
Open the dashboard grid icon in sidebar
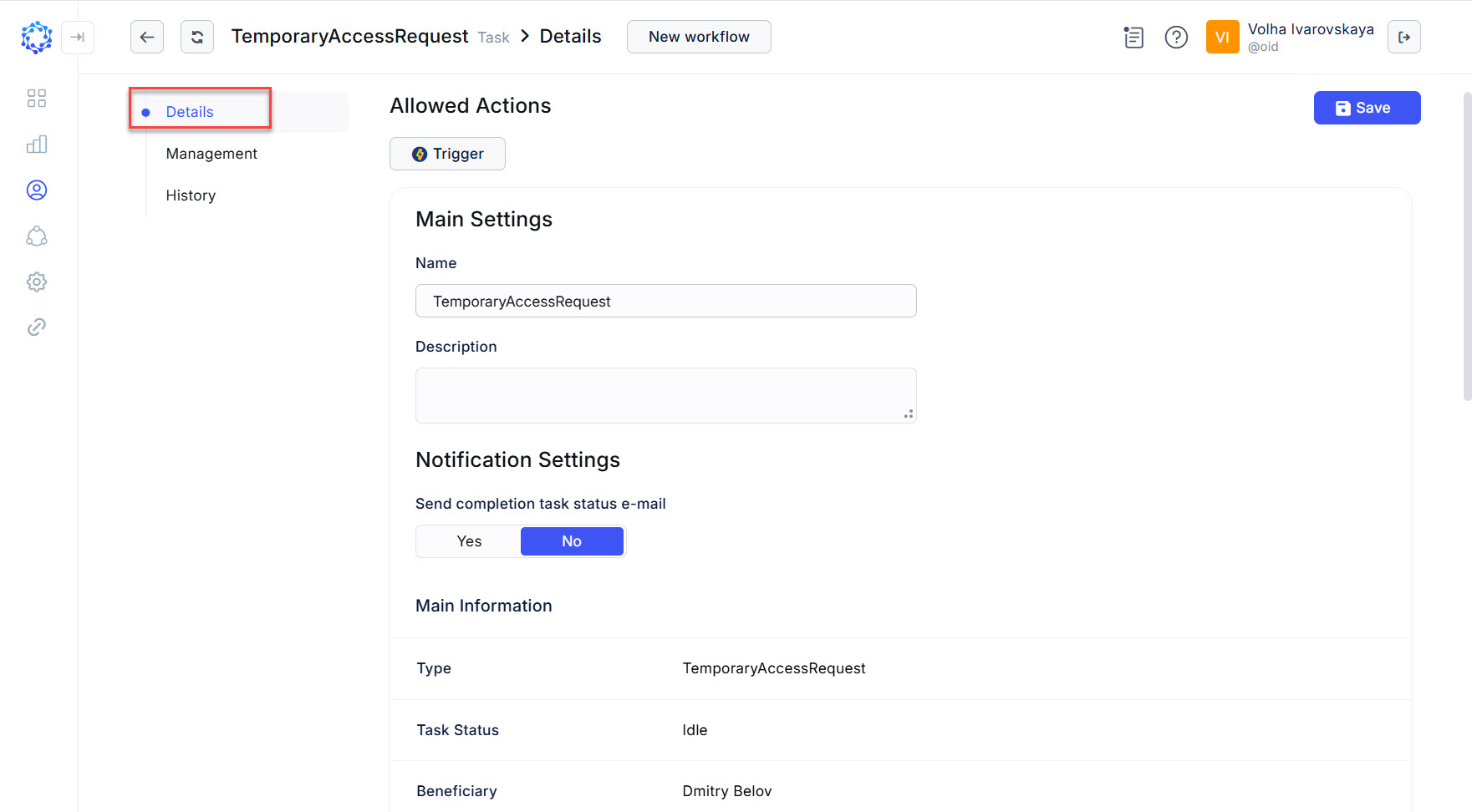click(36, 99)
